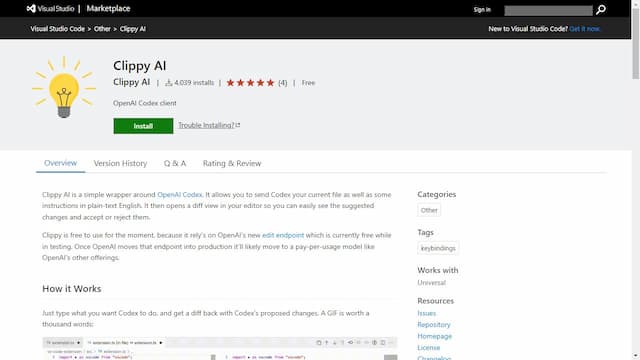Click the "How it Works" heading
The height and width of the screenshot is (360, 640).
click(72, 289)
